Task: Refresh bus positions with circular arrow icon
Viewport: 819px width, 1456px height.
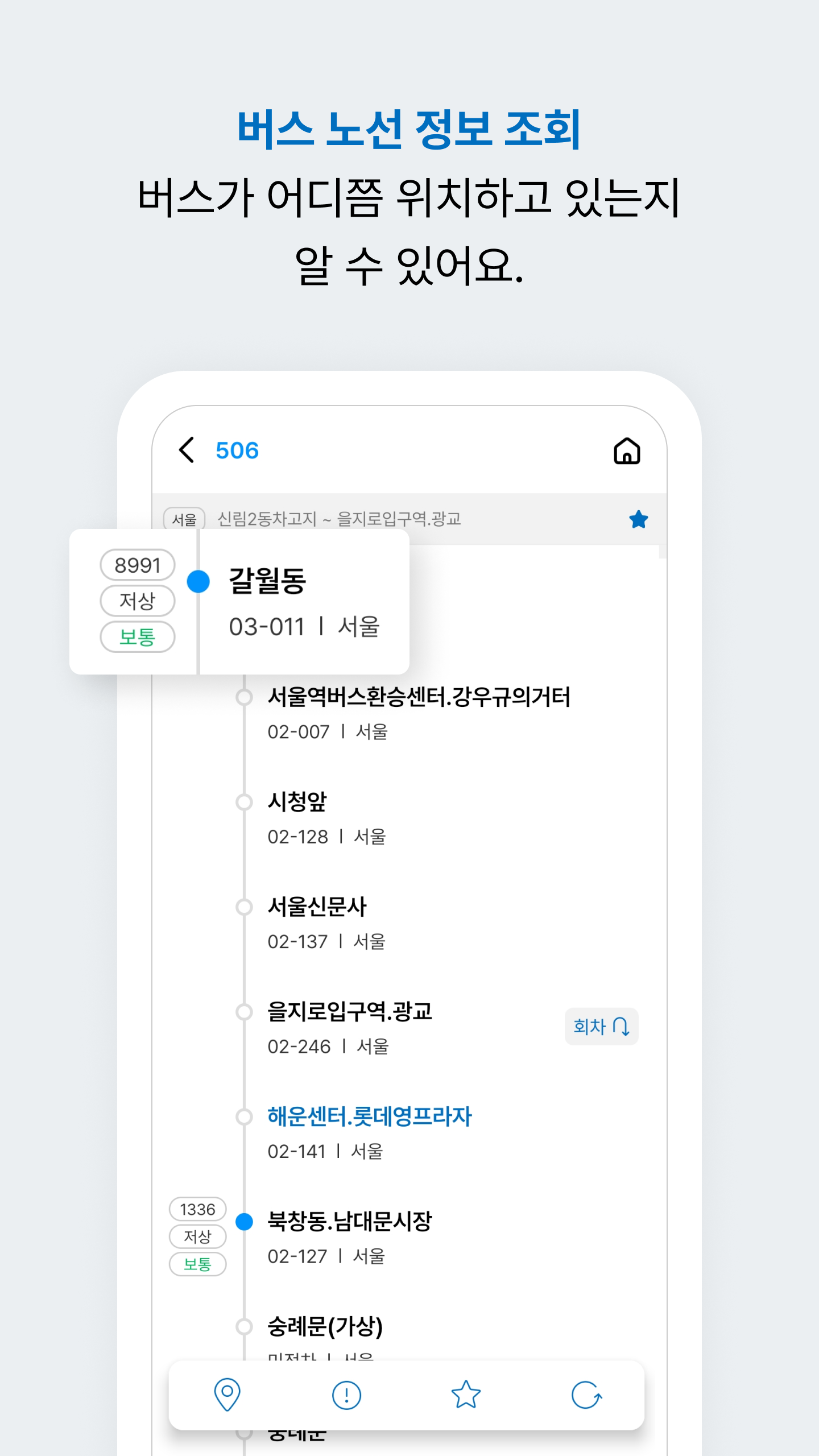Action: click(x=586, y=1395)
